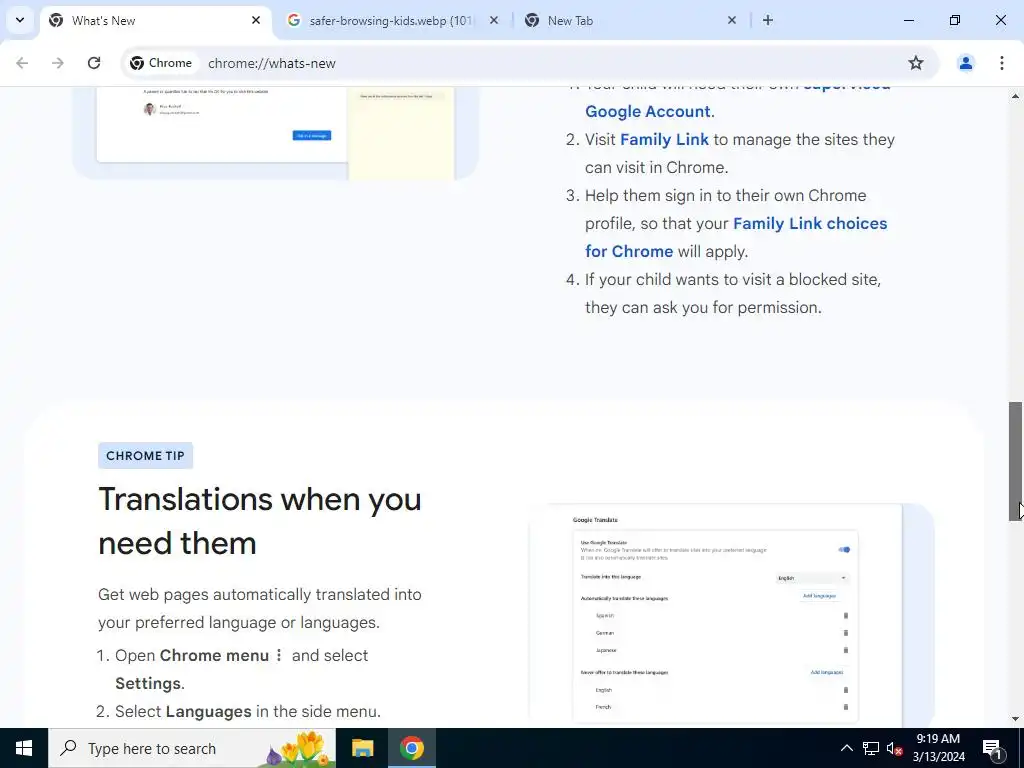
Task: Close the What's New tab
Action: [256, 20]
